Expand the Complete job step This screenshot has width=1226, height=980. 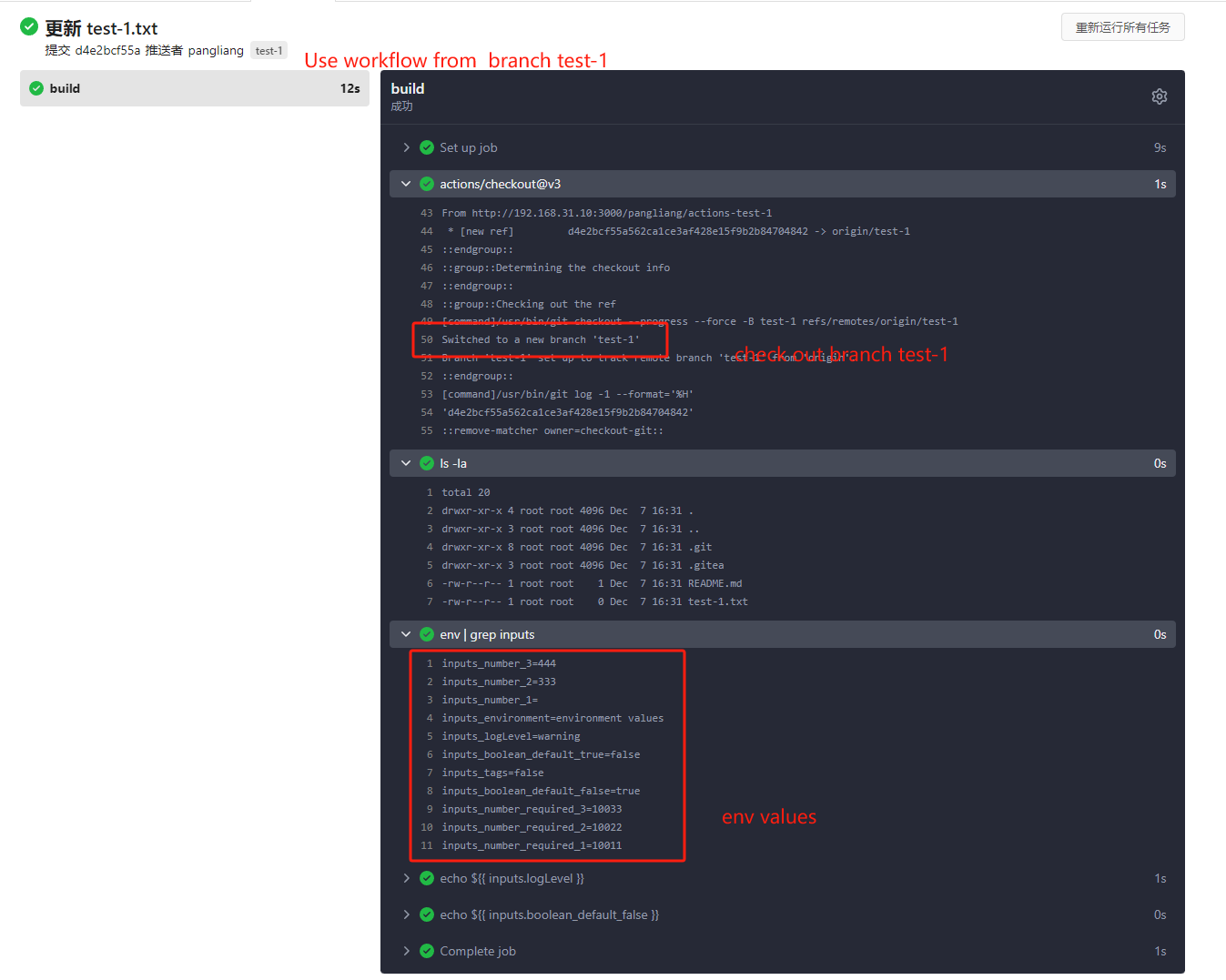coord(406,951)
